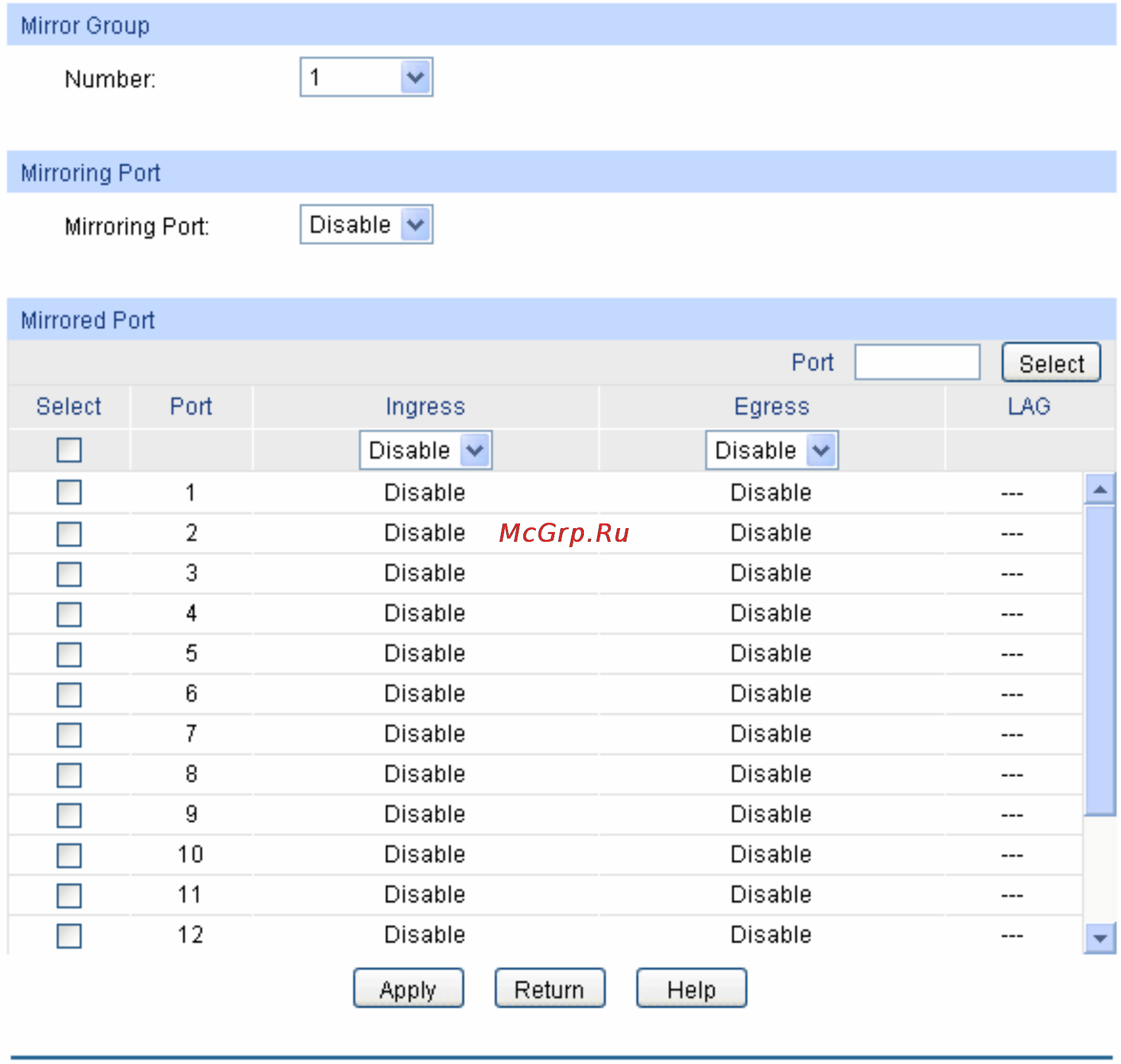Click the Apply button
Image resolution: width=1121 pixels, height=1064 pixels.
tap(408, 988)
